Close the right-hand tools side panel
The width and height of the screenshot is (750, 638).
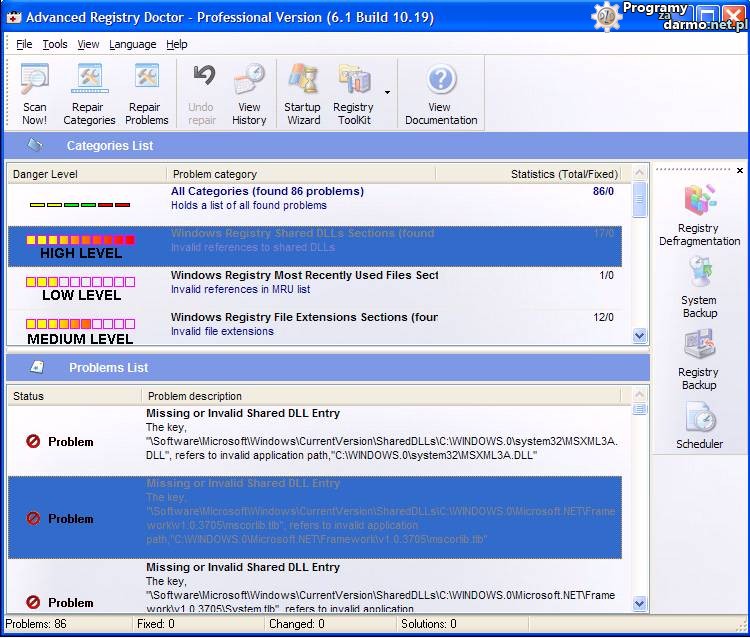click(740, 171)
